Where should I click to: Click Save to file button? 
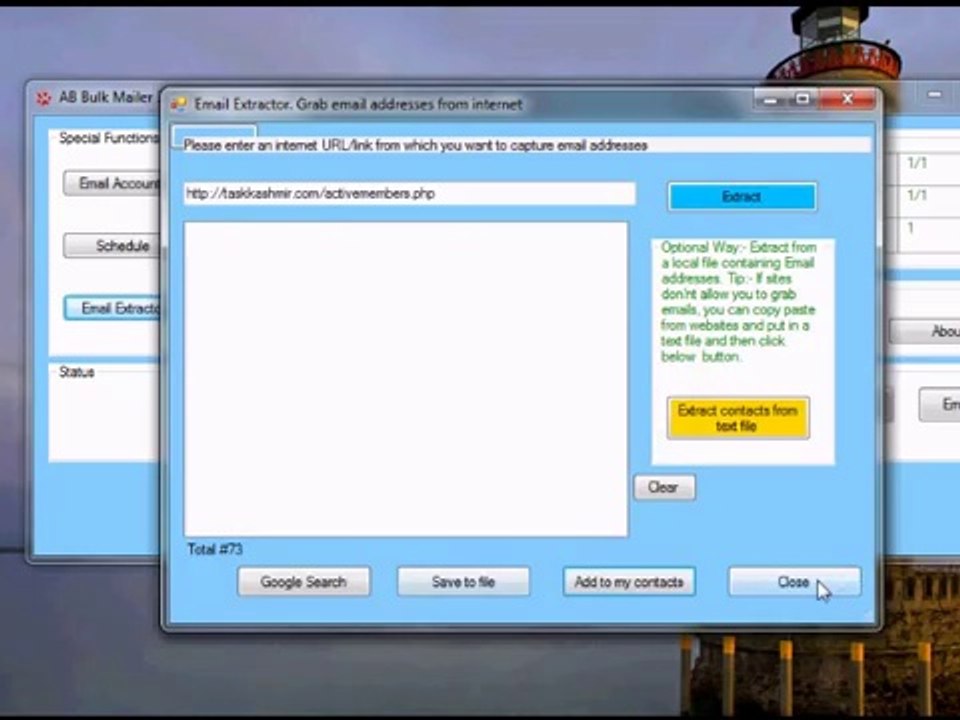pos(463,582)
